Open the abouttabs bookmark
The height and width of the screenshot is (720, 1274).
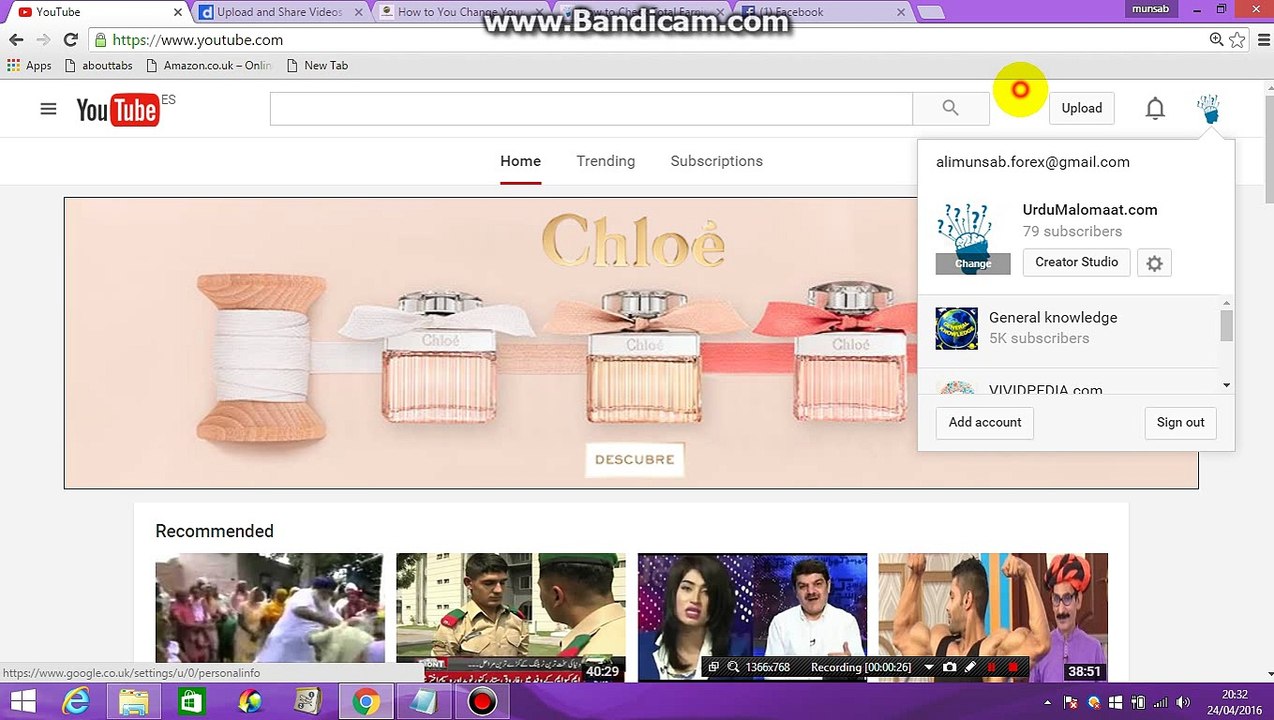click(98, 65)
